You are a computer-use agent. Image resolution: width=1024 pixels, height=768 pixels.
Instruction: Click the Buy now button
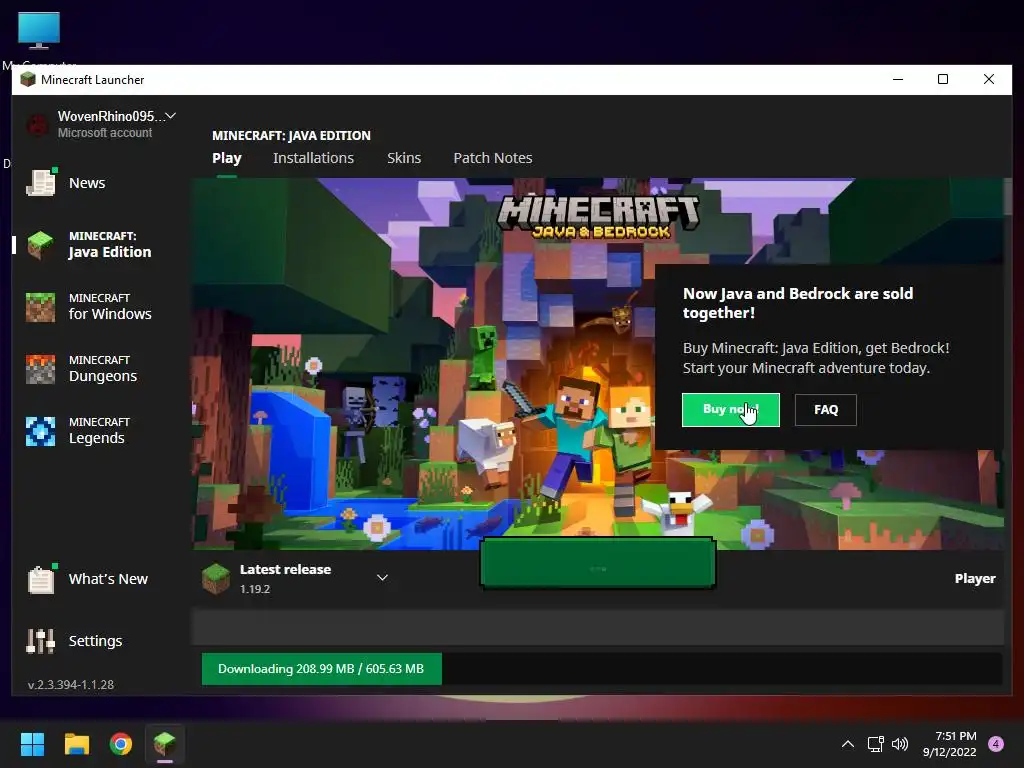coord(731,409)
